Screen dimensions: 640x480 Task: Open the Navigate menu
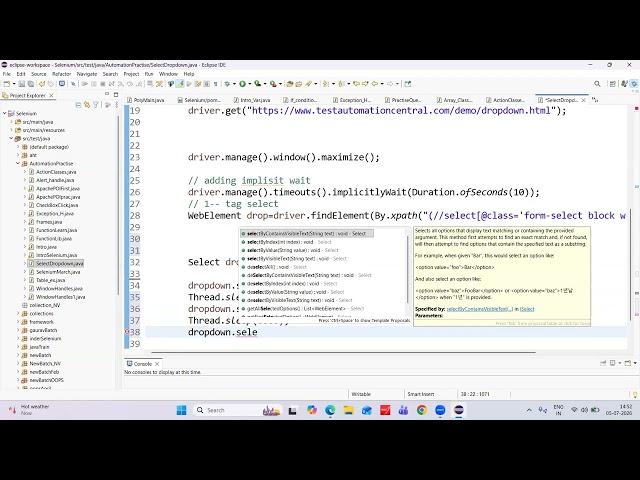pos(87,74)
